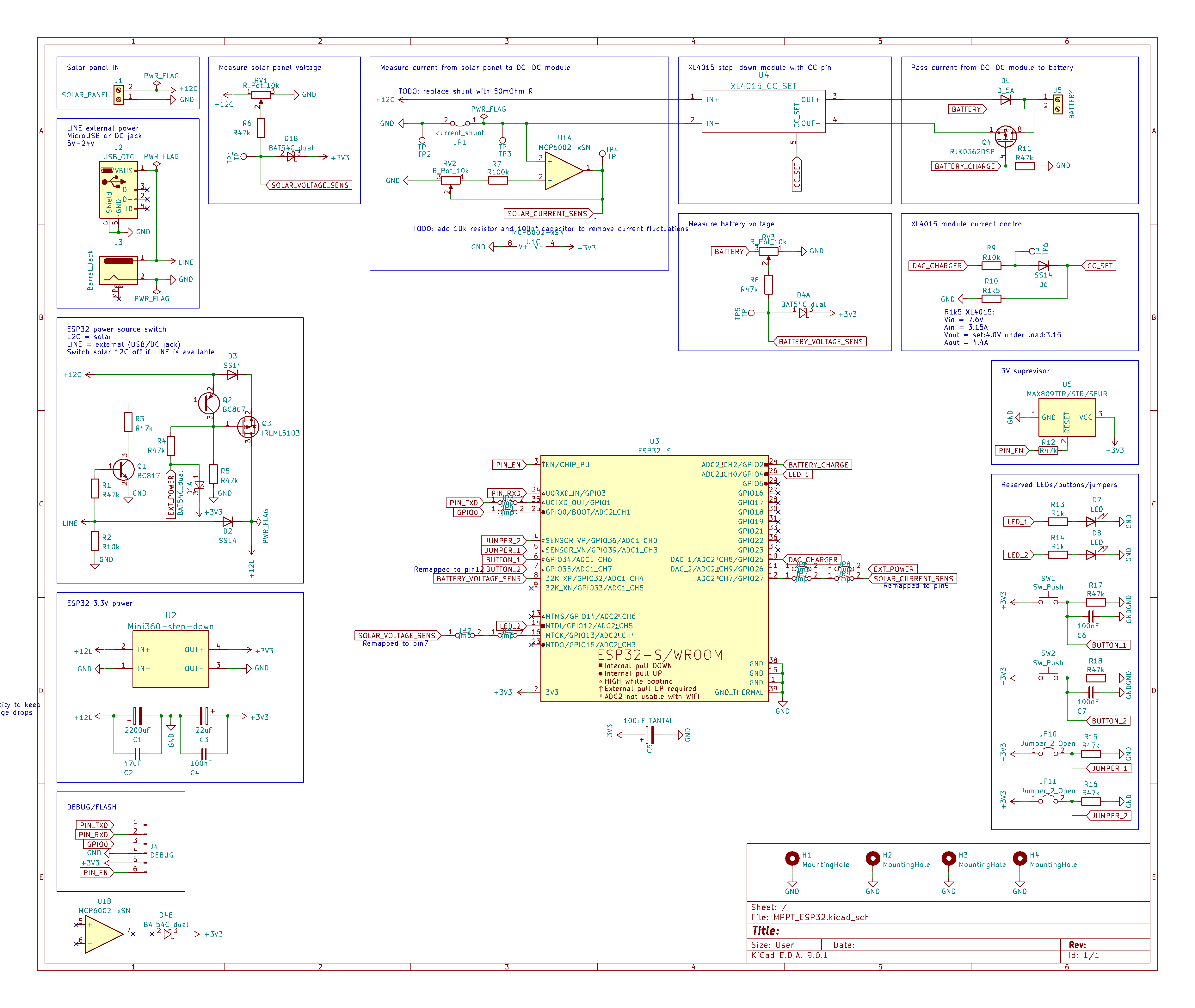Click 'ESP32 3.3V power' section title
The width and height of the screenshot is (1195, 1008).
(x=100, y=603)
